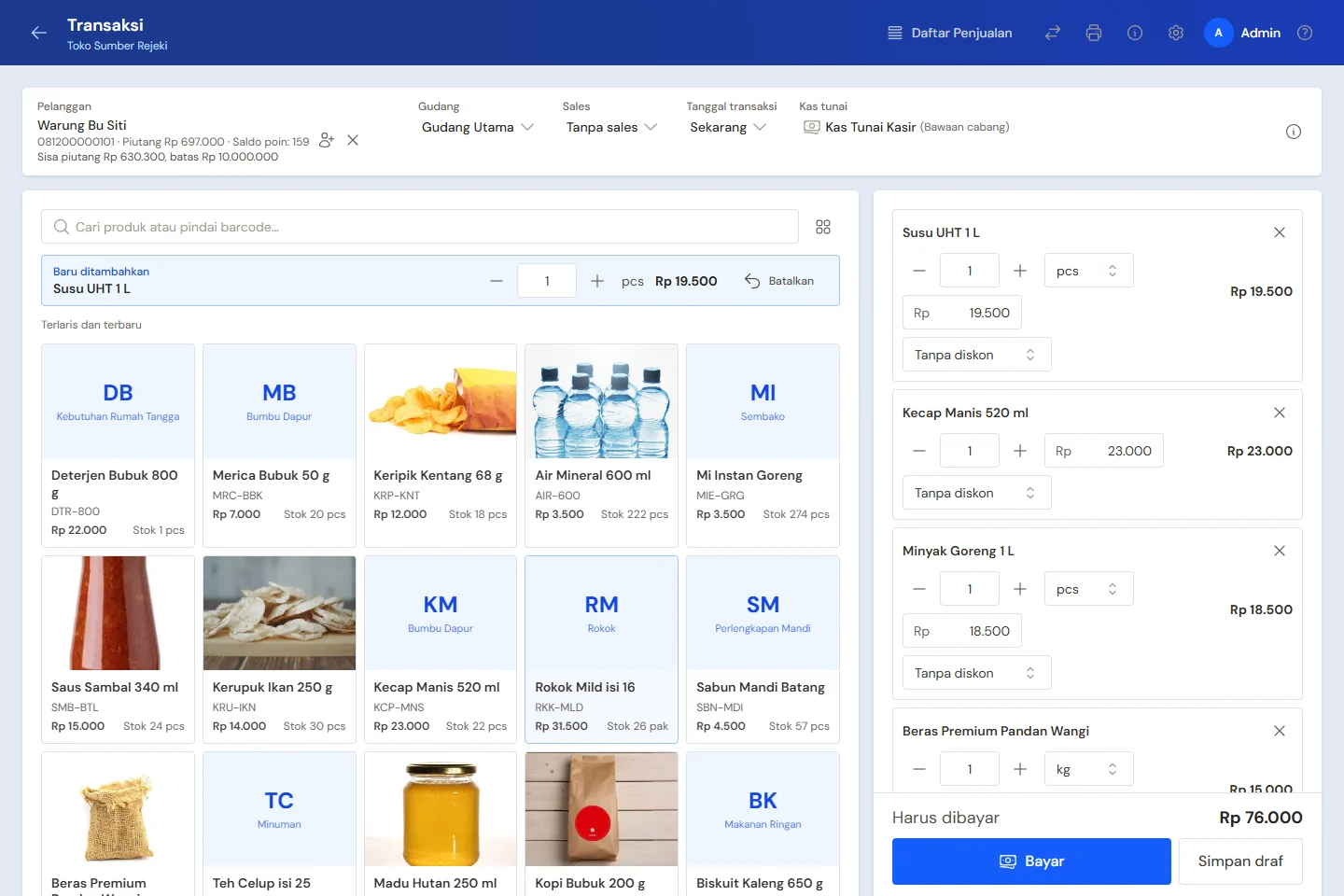Open the Admin account menu
Image resolution: width=1344 pixels, height=896 pixels.
tap(1242, 33)
